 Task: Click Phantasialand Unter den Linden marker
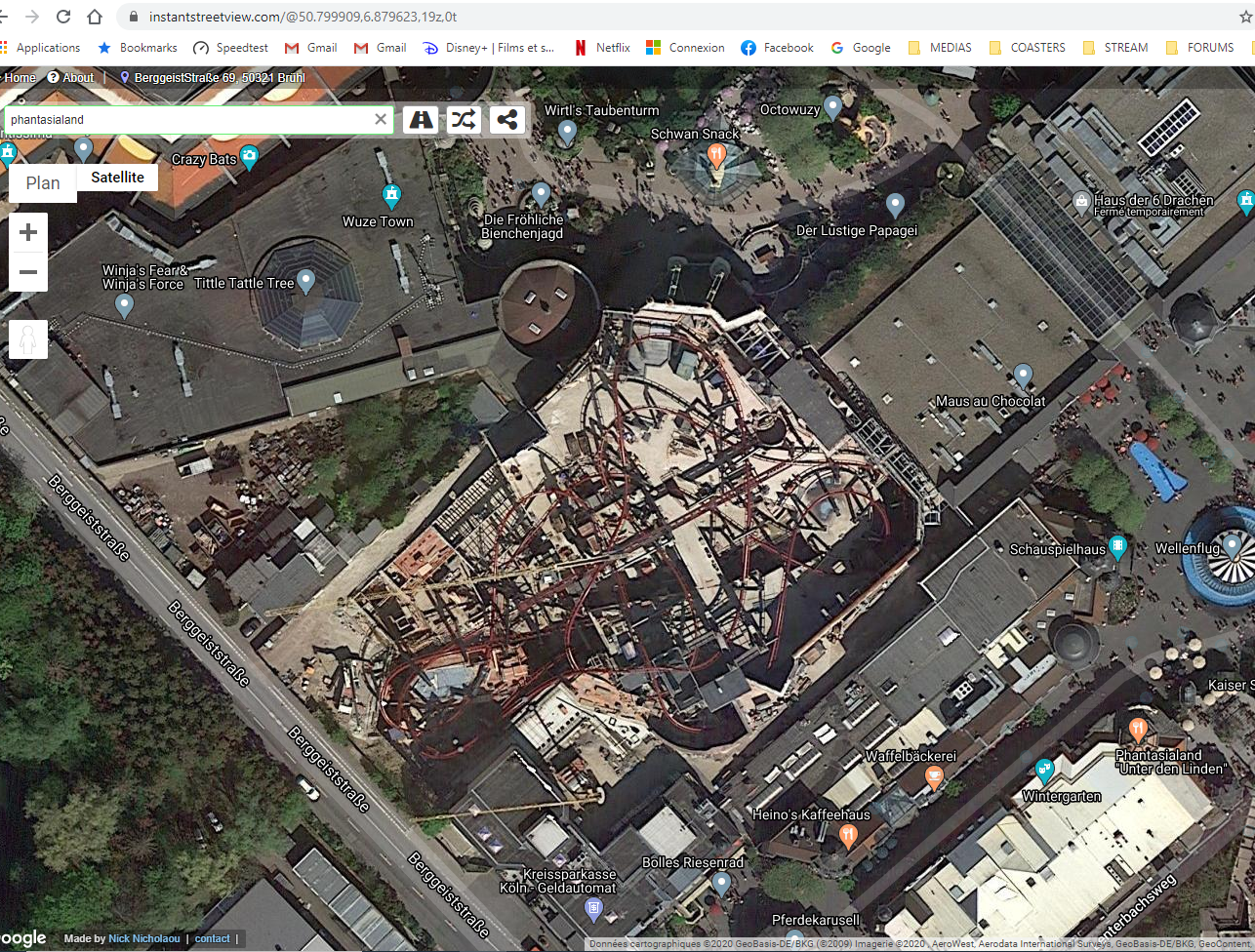1137,730
